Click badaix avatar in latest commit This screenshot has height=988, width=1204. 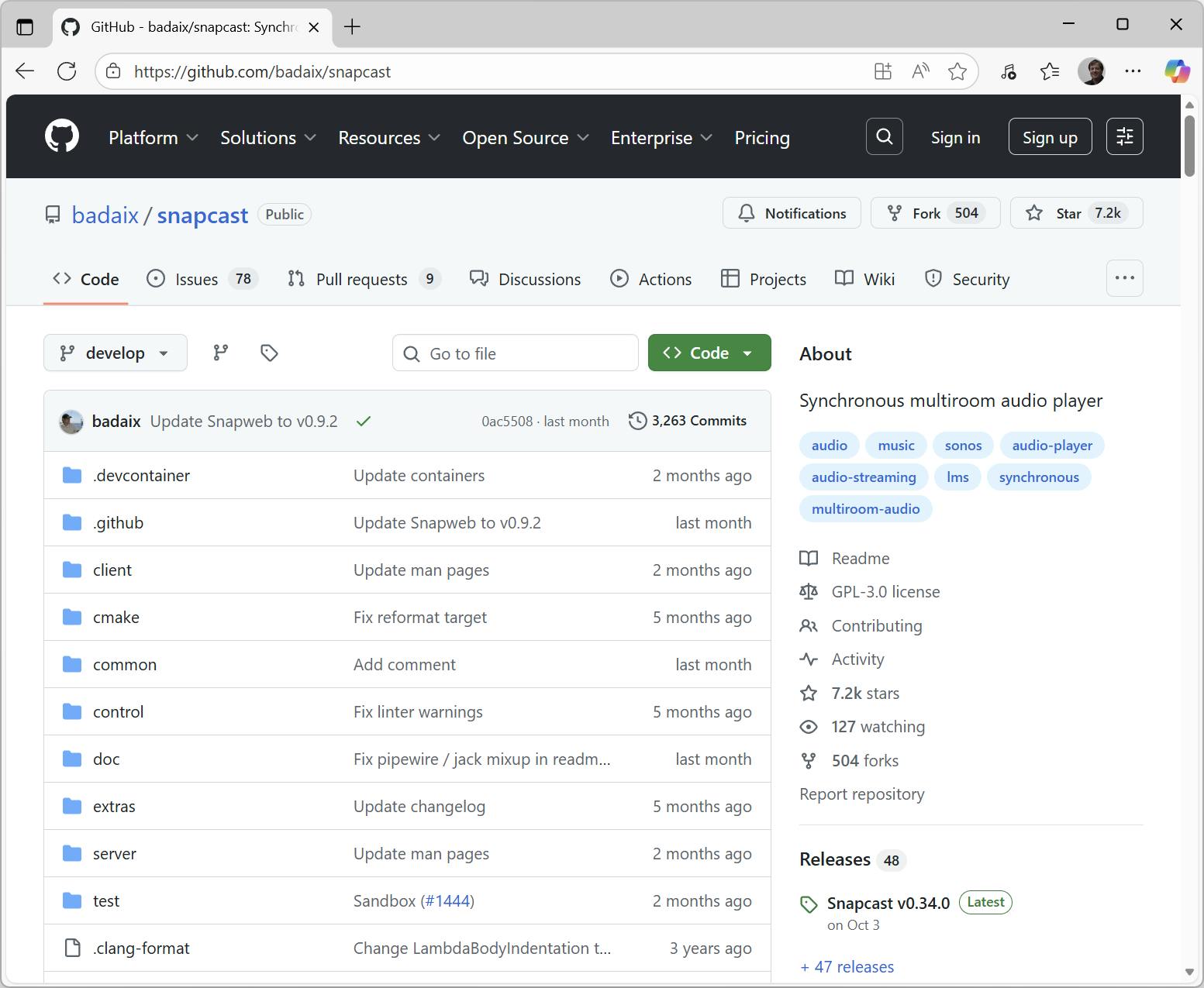click(71, 422)
